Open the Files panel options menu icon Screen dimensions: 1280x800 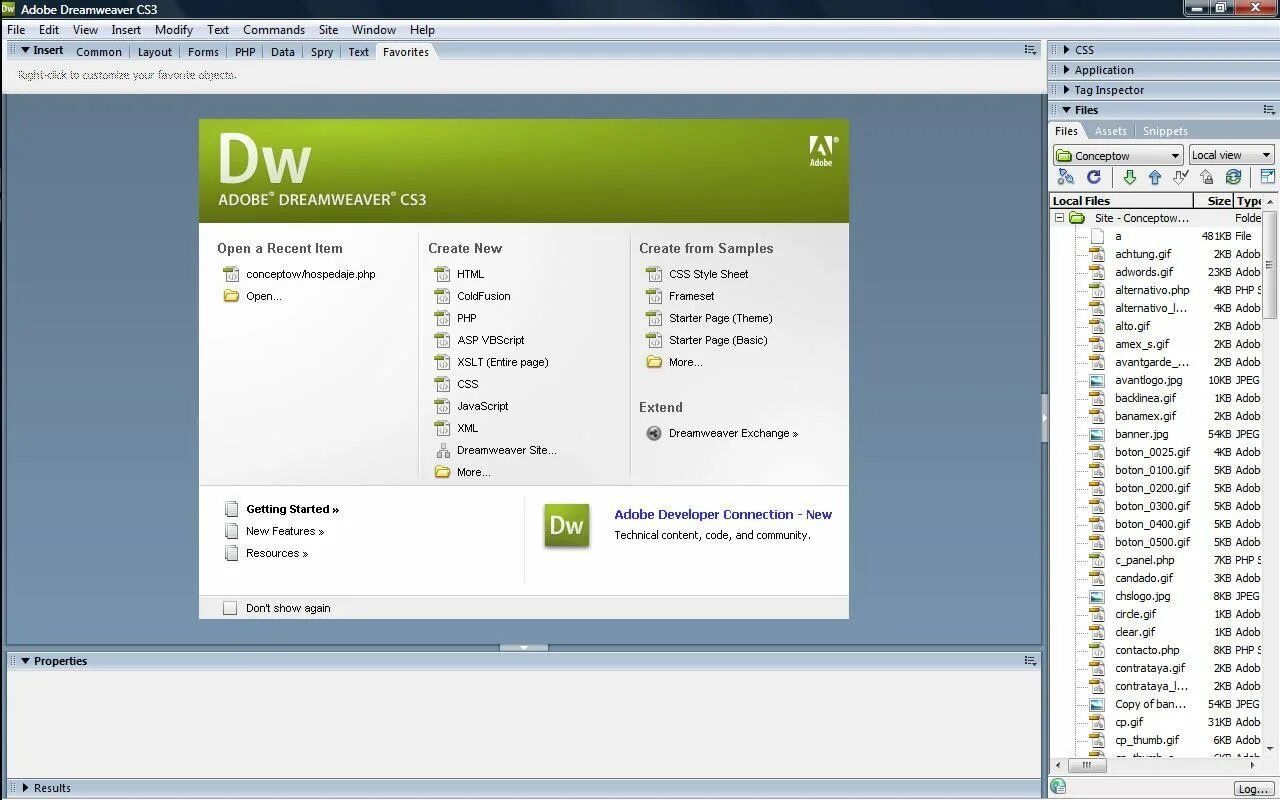(1269, 110)
